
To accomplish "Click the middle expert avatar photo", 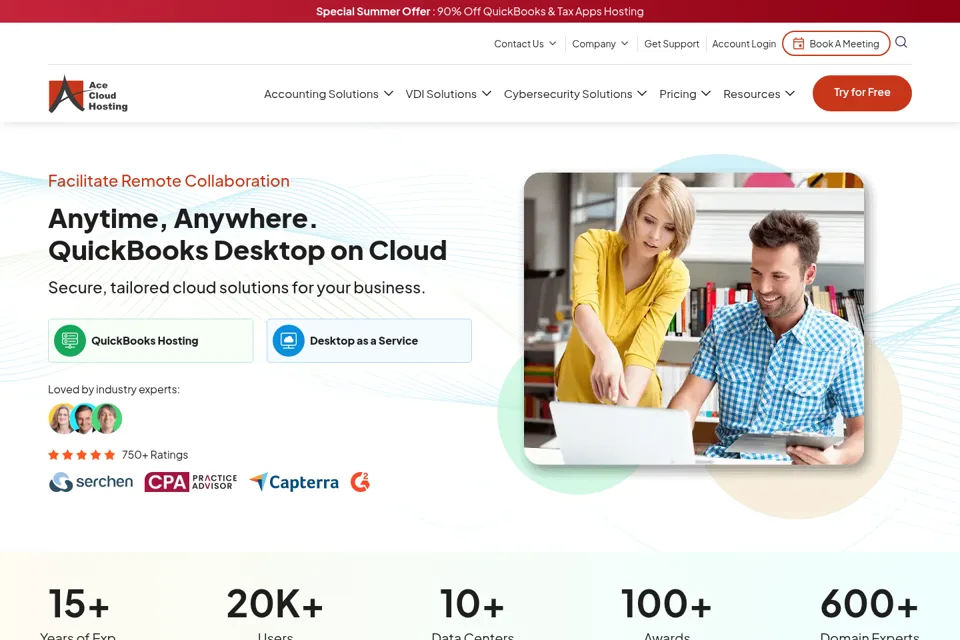I will pos(84,418).
